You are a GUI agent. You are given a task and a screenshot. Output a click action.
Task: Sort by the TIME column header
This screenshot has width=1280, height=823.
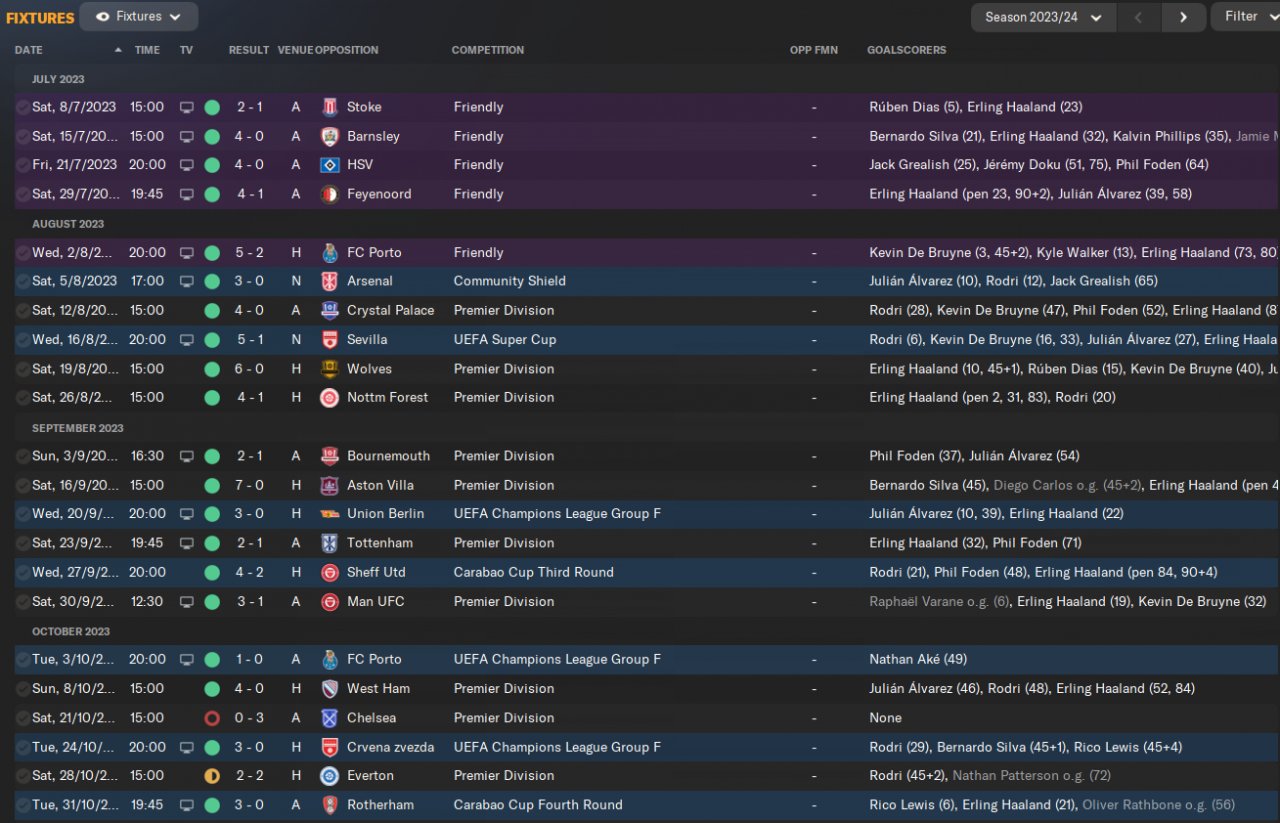(x=147, y=50)
